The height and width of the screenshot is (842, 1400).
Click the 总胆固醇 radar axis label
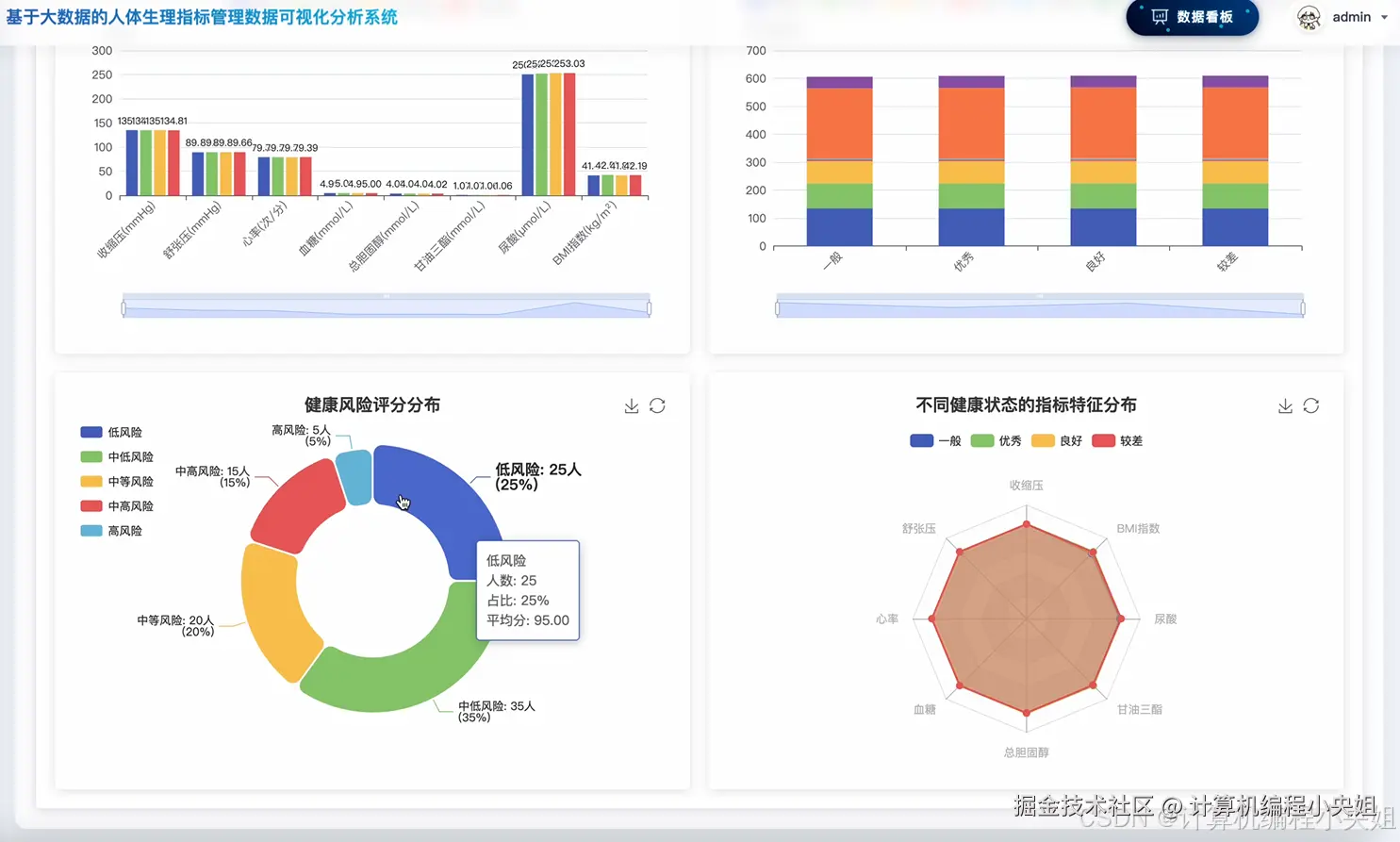pyautogui.click(x=1026, y=753)
